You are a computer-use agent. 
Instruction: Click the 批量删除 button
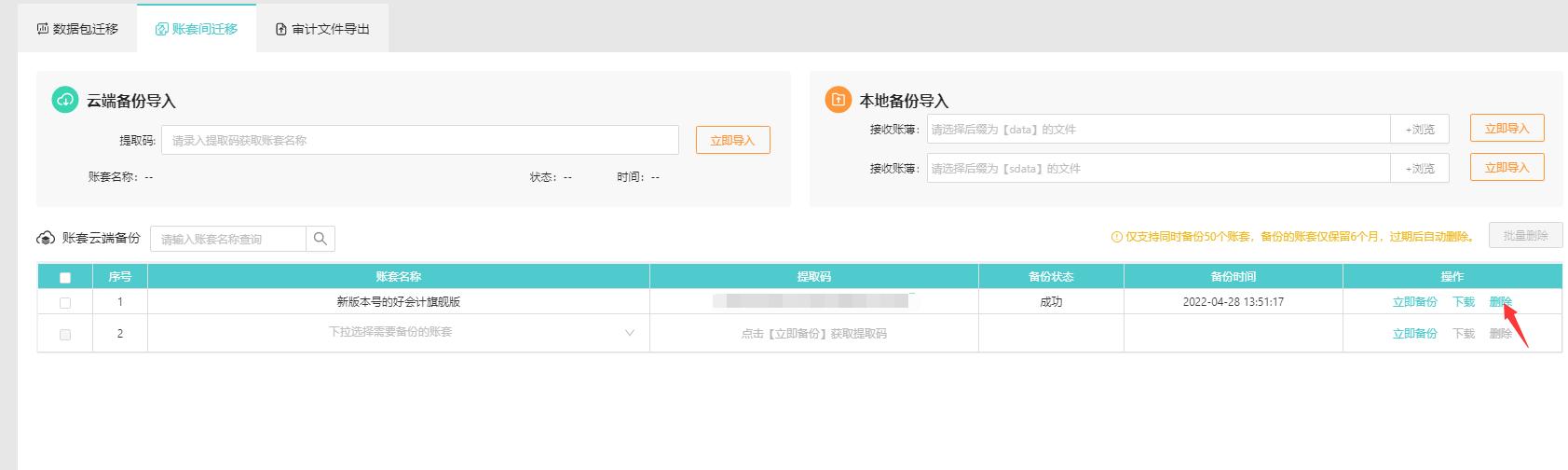1524,236
